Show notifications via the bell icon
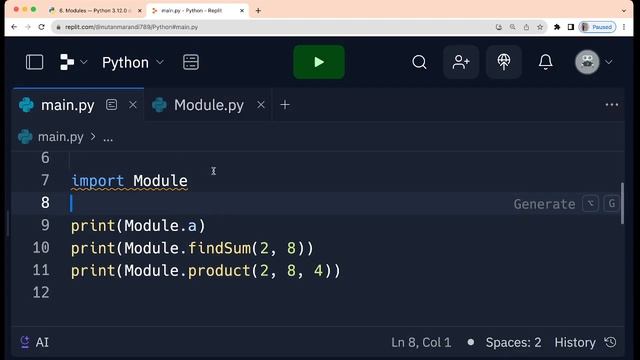The height and width of the screenshot is (360, 640). click(546, 62)
